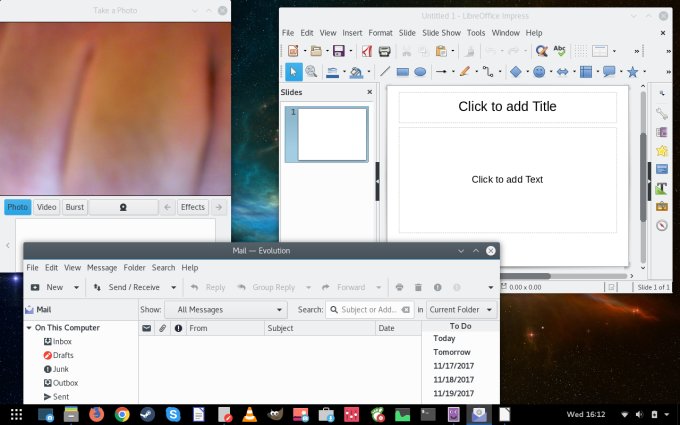Collapse the On This Computer tree
The height and width of the screenshot is (425, 680).
tap(28, 328)
